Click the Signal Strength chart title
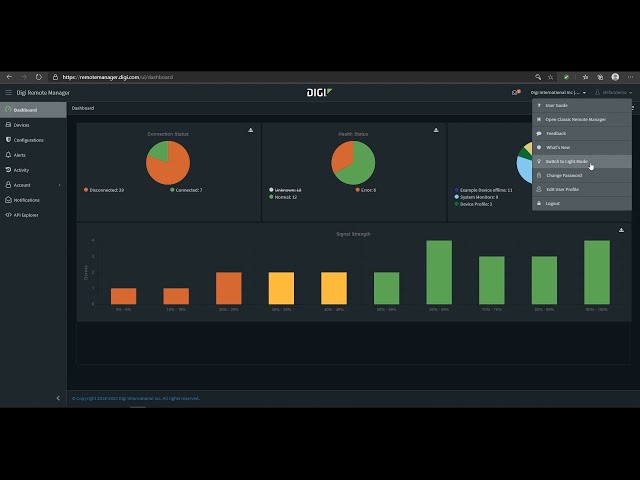 point(353,234)
